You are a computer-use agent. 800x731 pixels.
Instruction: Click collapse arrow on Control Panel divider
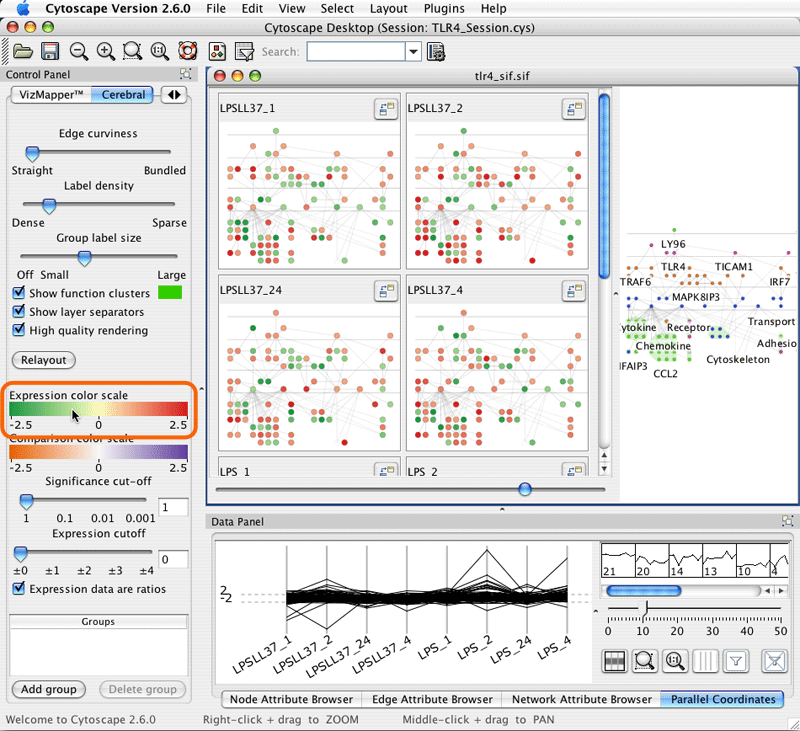(x=202, y=389)
